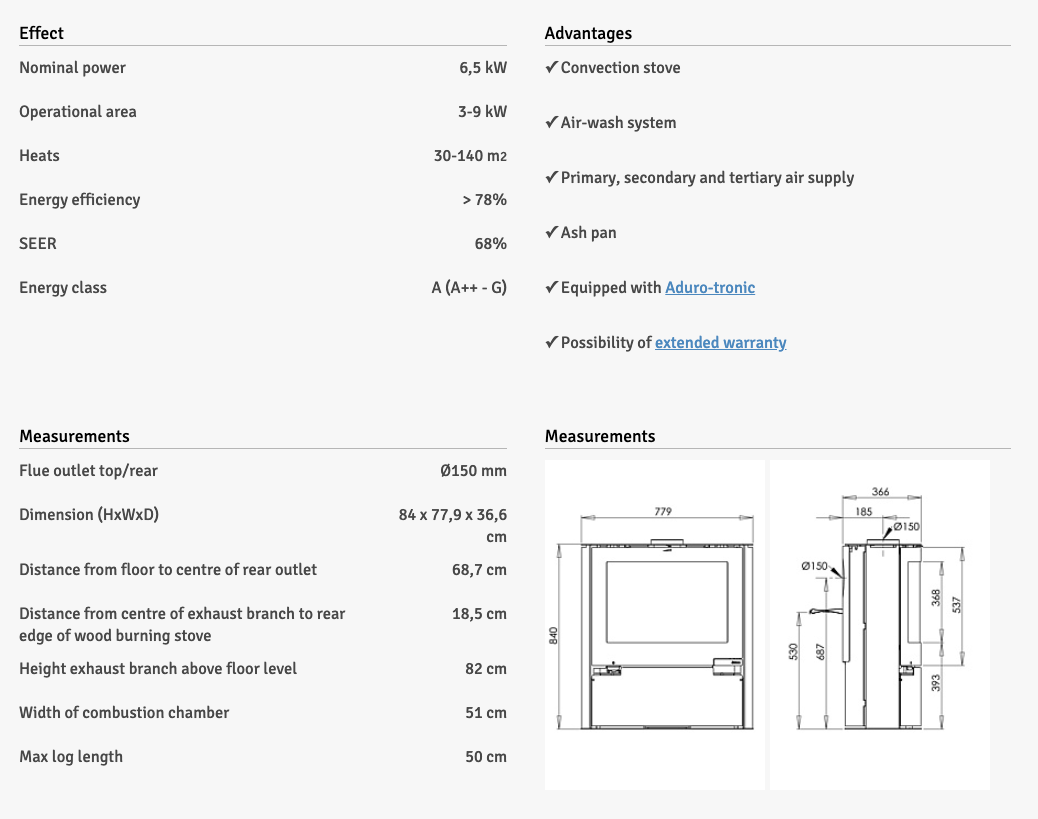Click the front view stove drawing
The height and width of the screenshot is (819, 1038).
point(655,625)
